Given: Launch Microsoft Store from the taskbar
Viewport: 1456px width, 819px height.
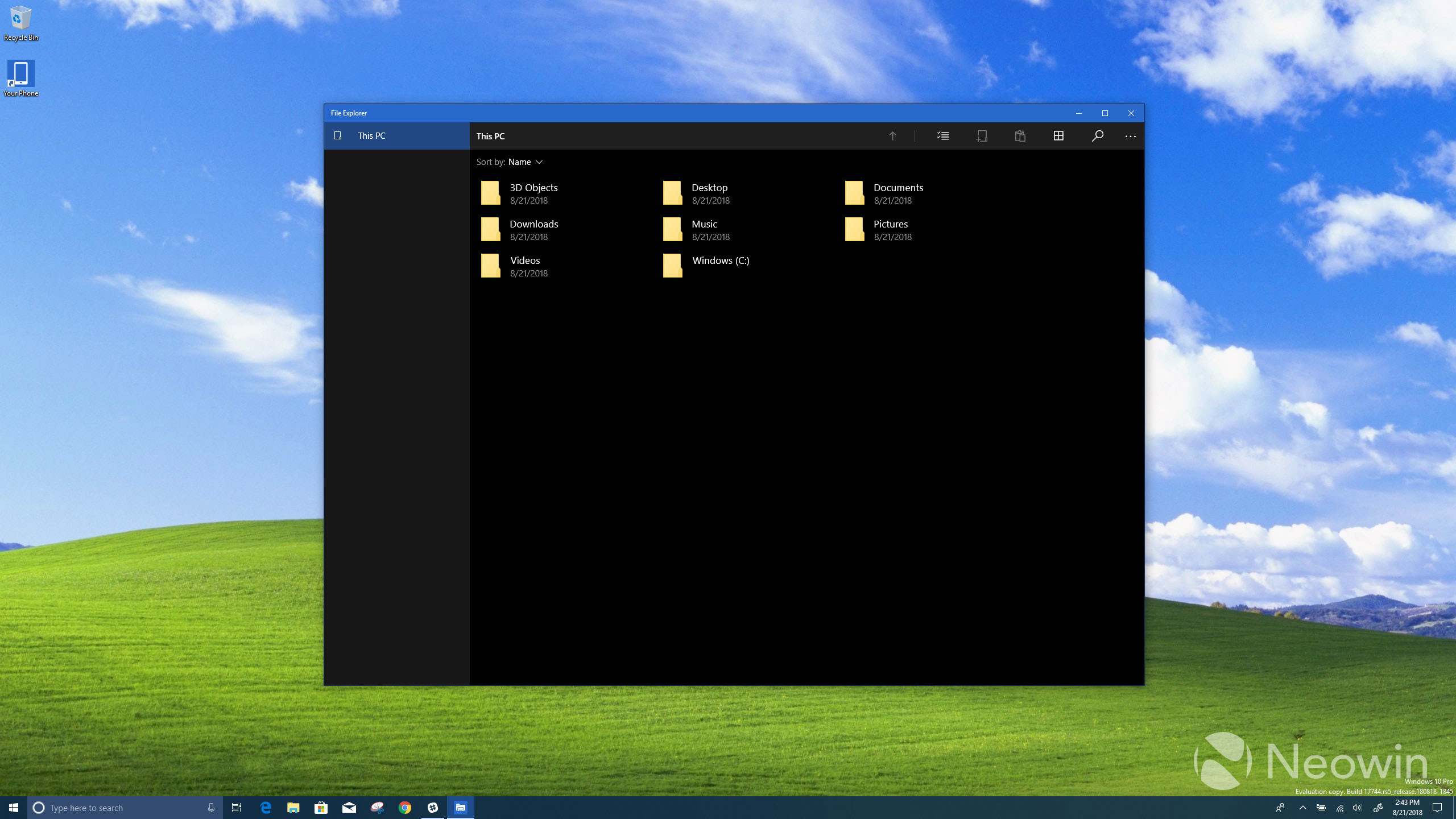Looking at the screenshot, I should click(321, 807).
